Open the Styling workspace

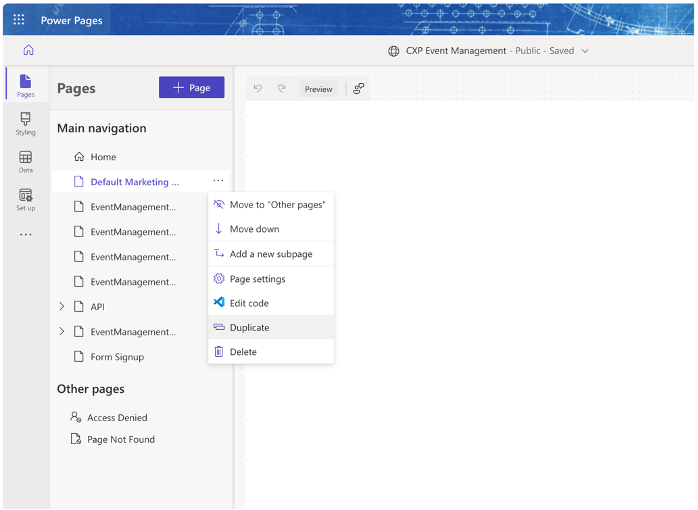(25, 124)
